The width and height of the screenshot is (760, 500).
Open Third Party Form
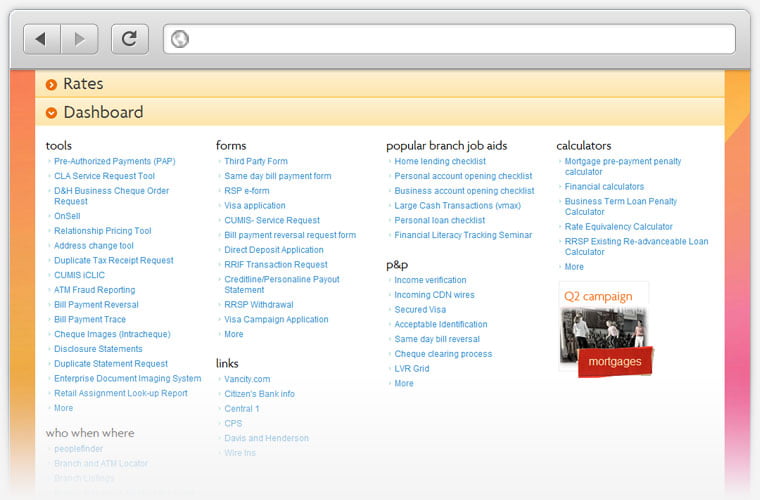click(255, 161)
